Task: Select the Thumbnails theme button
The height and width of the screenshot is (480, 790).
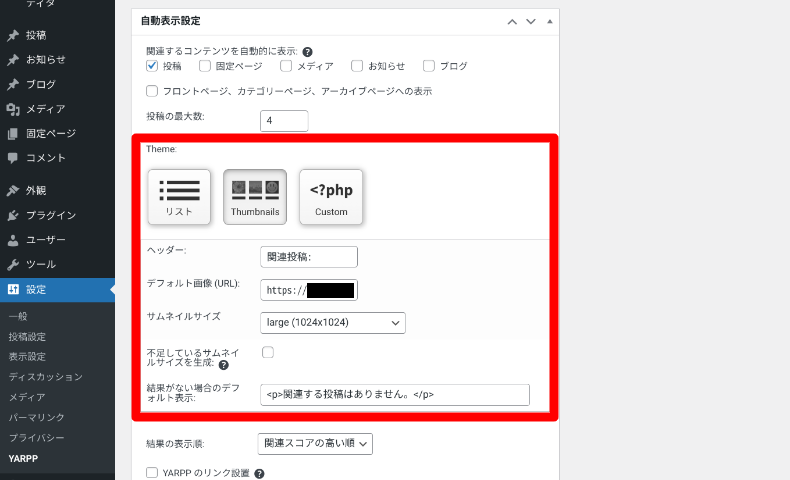Action: (x=255, y=197)
